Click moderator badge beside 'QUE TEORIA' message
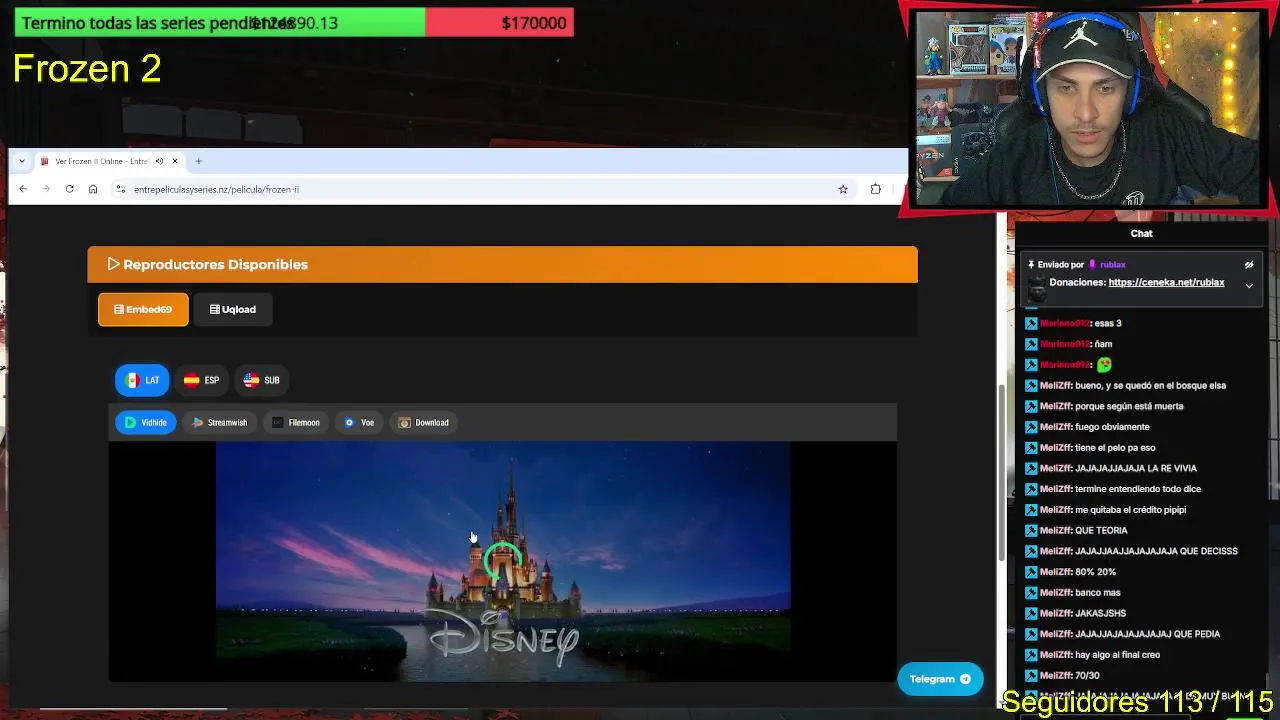Viewport: 1280px width, 720px height. pyautogui.click(x=1031, y=531)
